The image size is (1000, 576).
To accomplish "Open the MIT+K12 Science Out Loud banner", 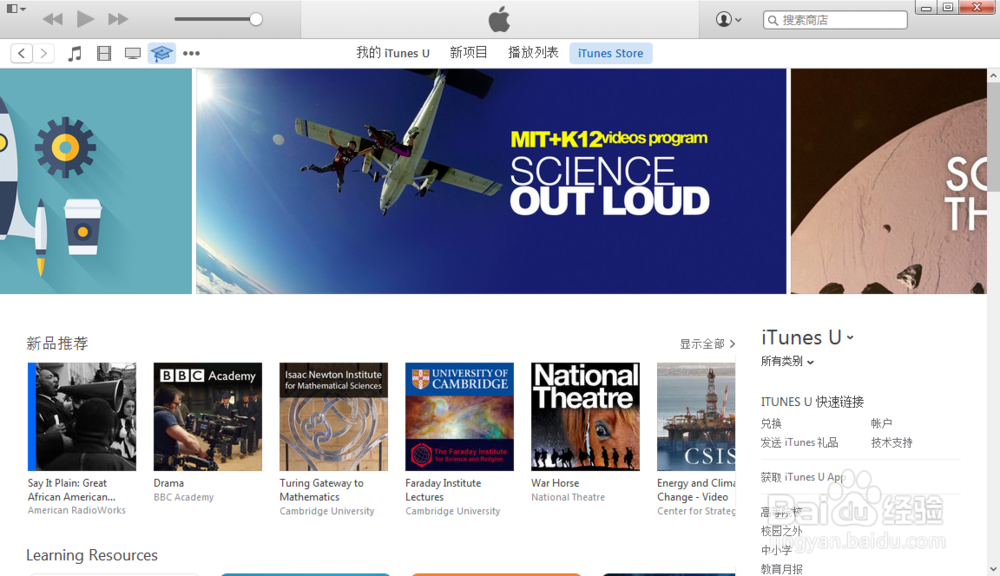I will (x=491, y=181).
